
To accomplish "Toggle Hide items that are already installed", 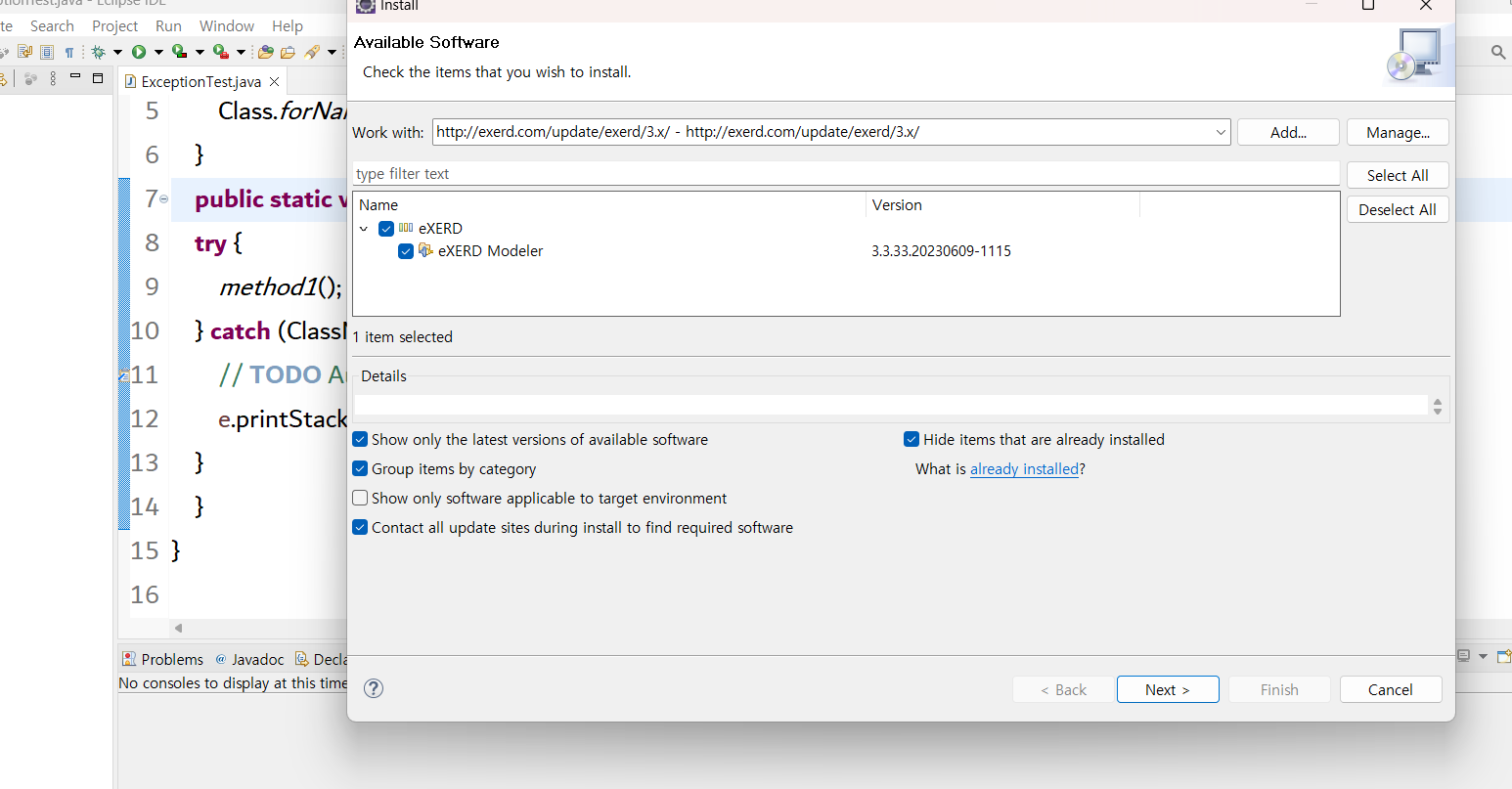I will click(912, 440).
